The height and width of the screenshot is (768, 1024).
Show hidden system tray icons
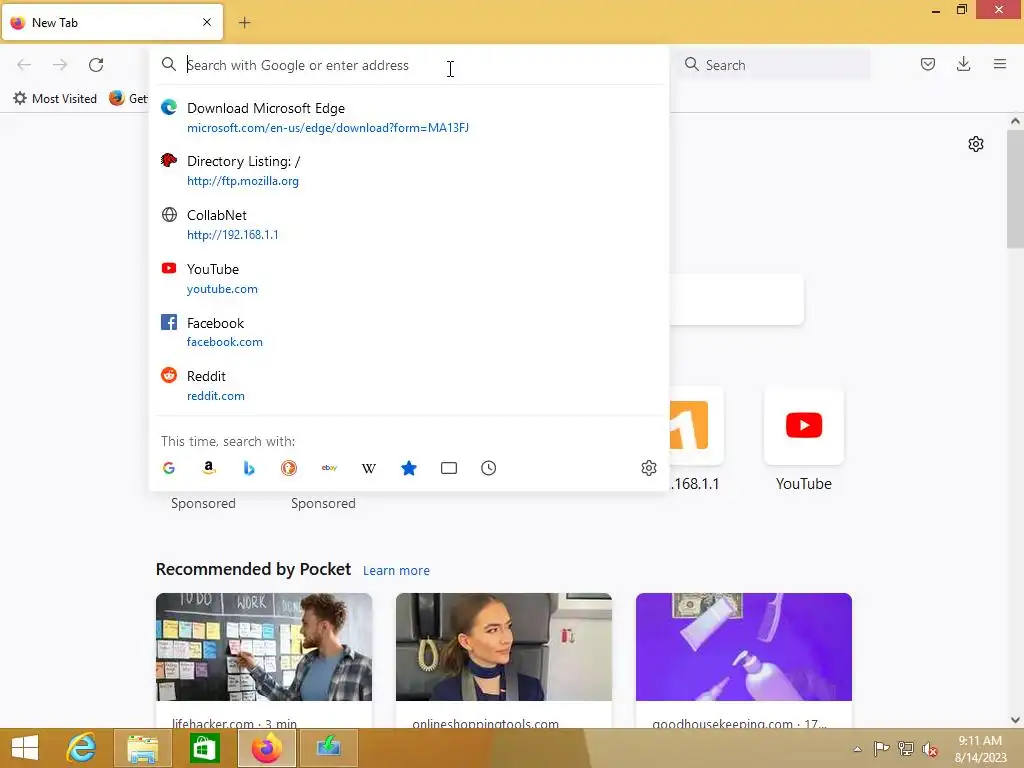pos(857,749)
